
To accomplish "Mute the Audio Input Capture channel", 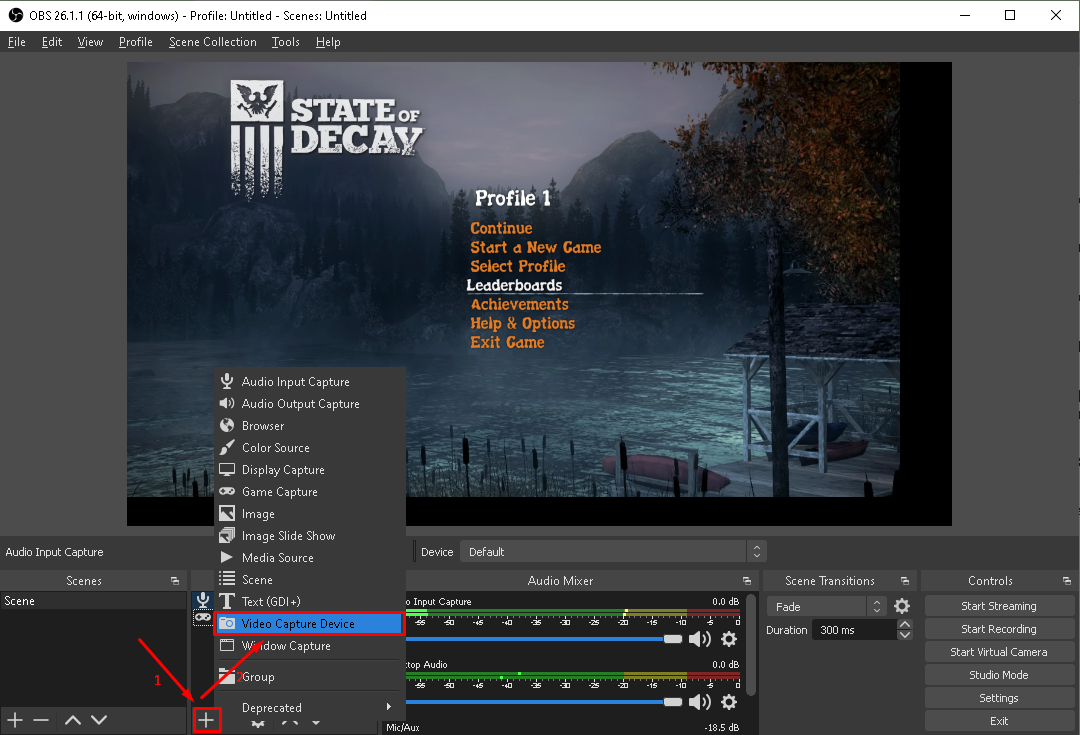I will [700, 639].
